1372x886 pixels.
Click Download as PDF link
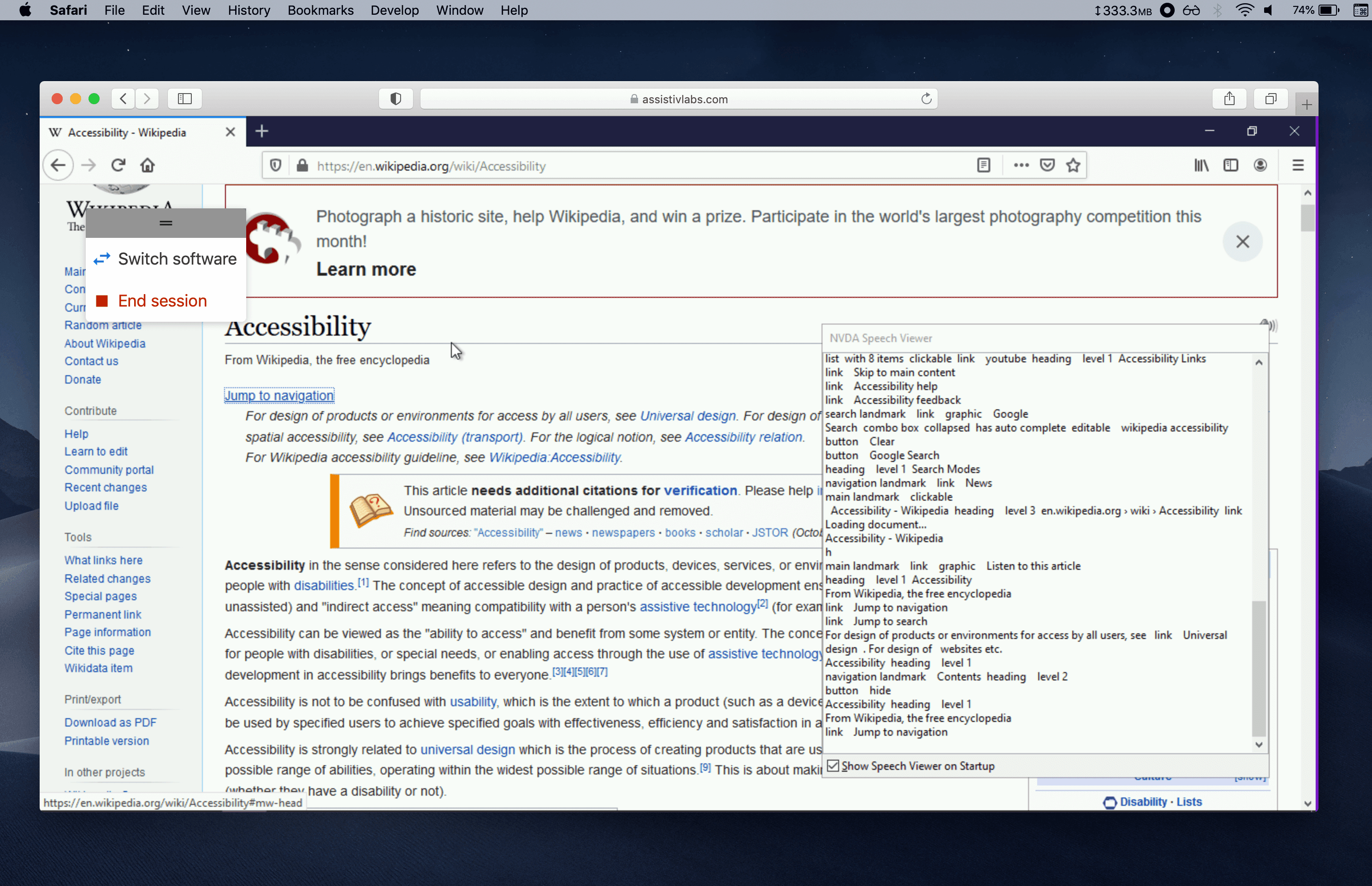111,723
